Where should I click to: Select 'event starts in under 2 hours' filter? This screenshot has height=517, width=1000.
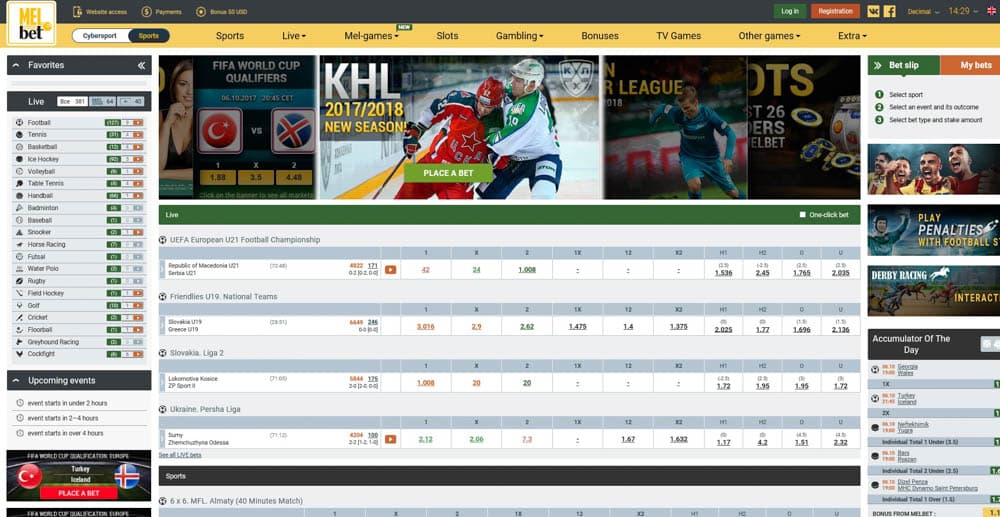pos(67,403)
